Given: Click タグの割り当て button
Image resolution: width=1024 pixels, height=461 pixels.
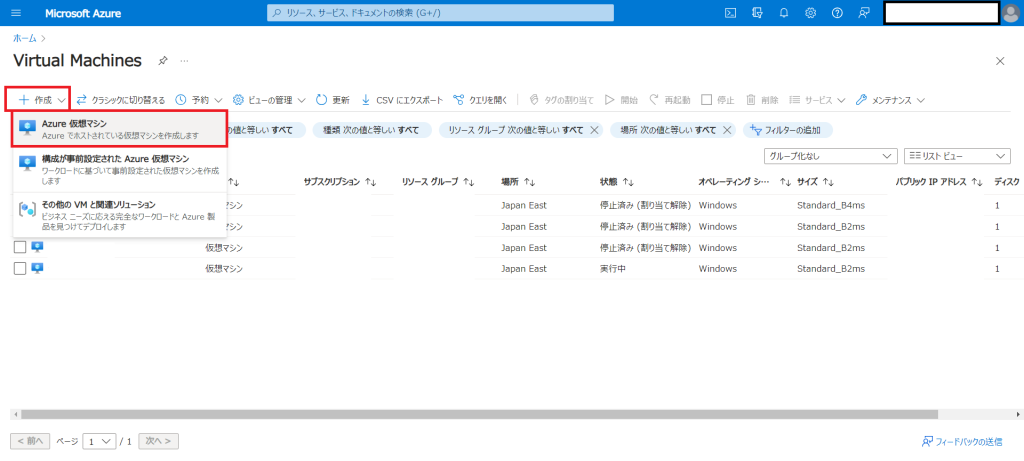Looking at the screenshot, I should [x=562, y=100].
